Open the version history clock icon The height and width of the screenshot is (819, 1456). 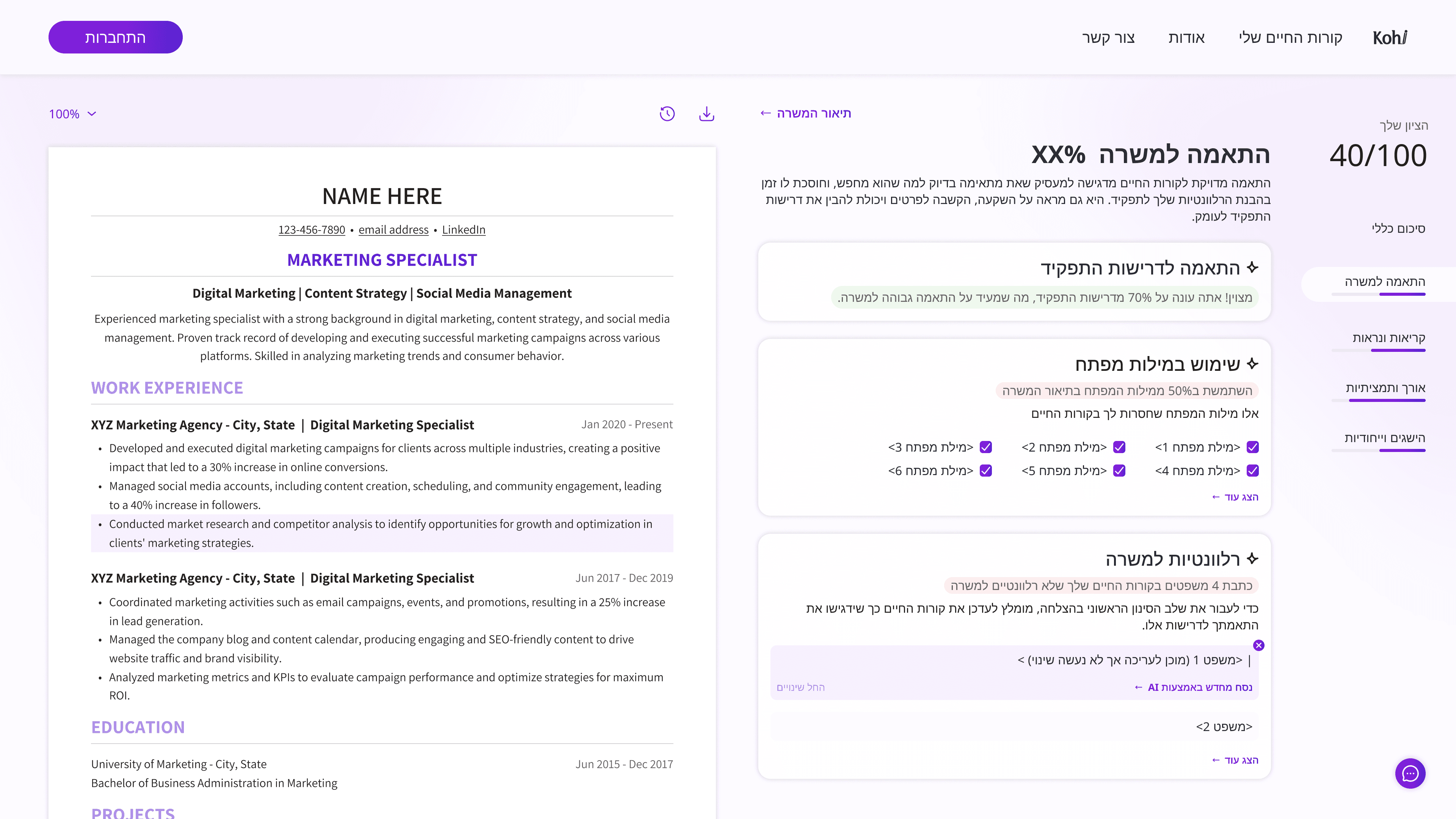[667, 114]
